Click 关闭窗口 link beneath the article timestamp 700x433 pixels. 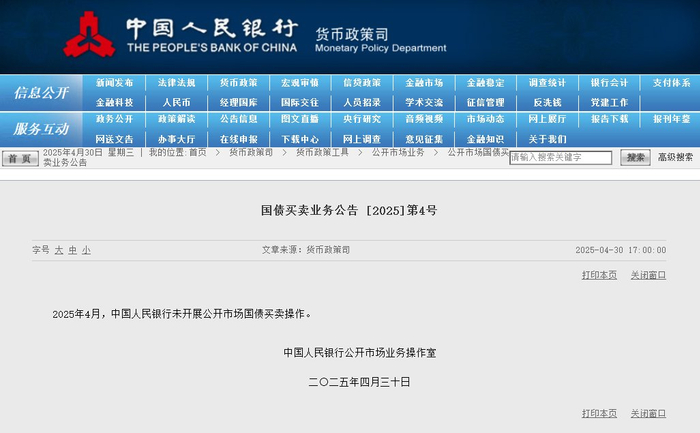click(648, 275)
